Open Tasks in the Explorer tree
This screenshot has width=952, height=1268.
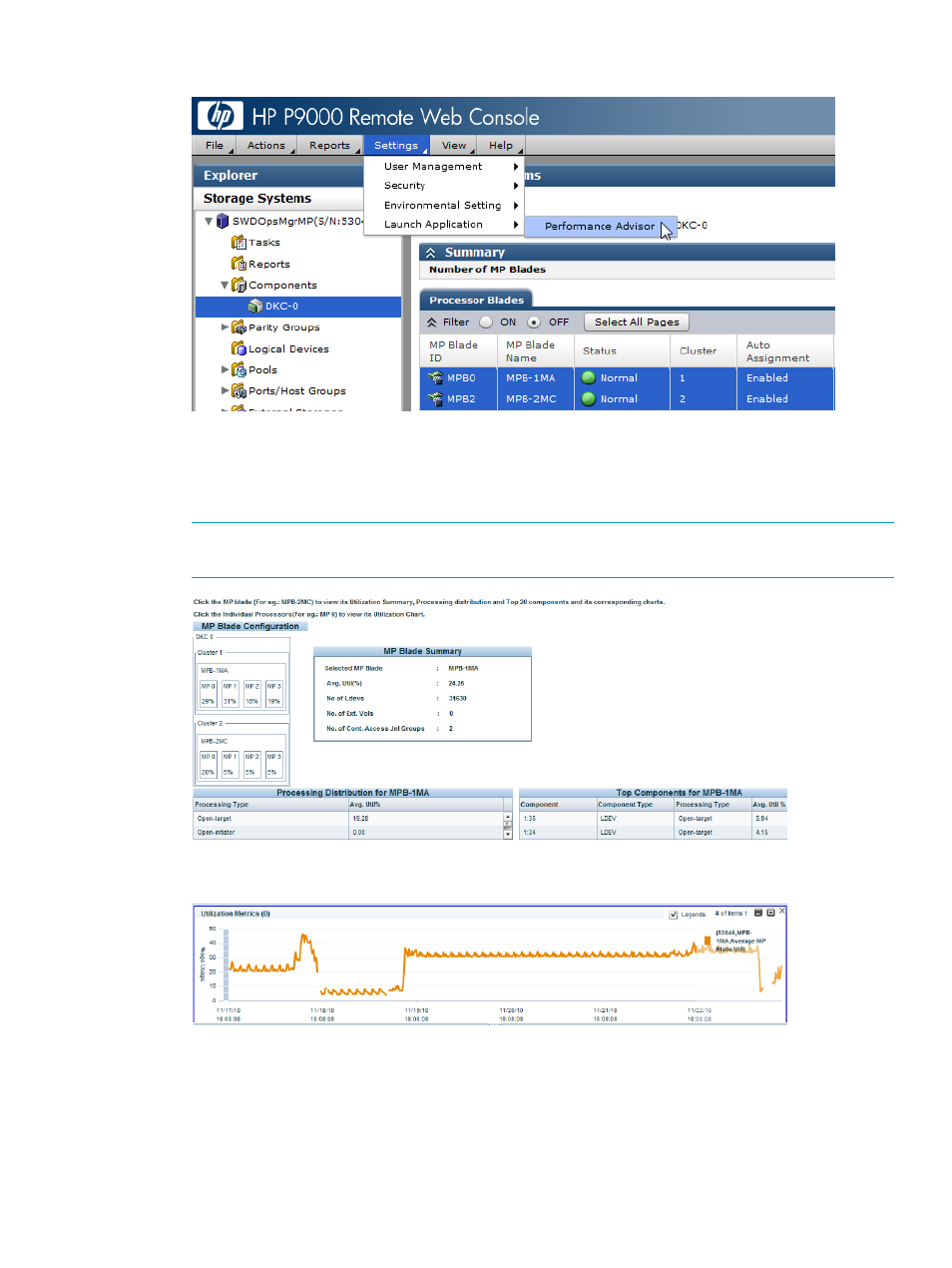(x=264, y=243)
